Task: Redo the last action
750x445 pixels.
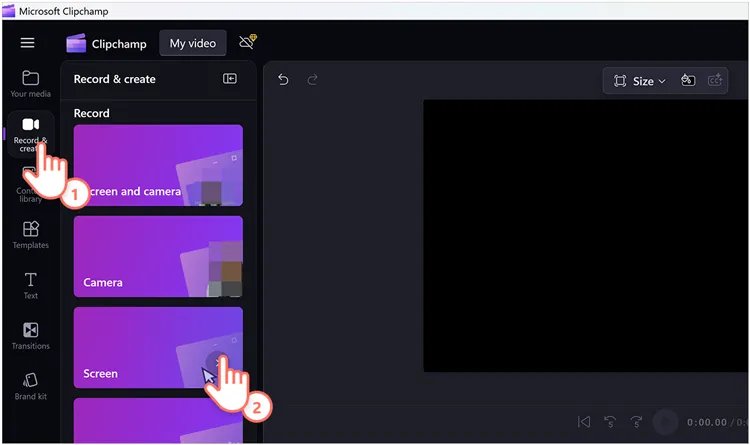Action: pyautogui.click(x=312, y=79)
